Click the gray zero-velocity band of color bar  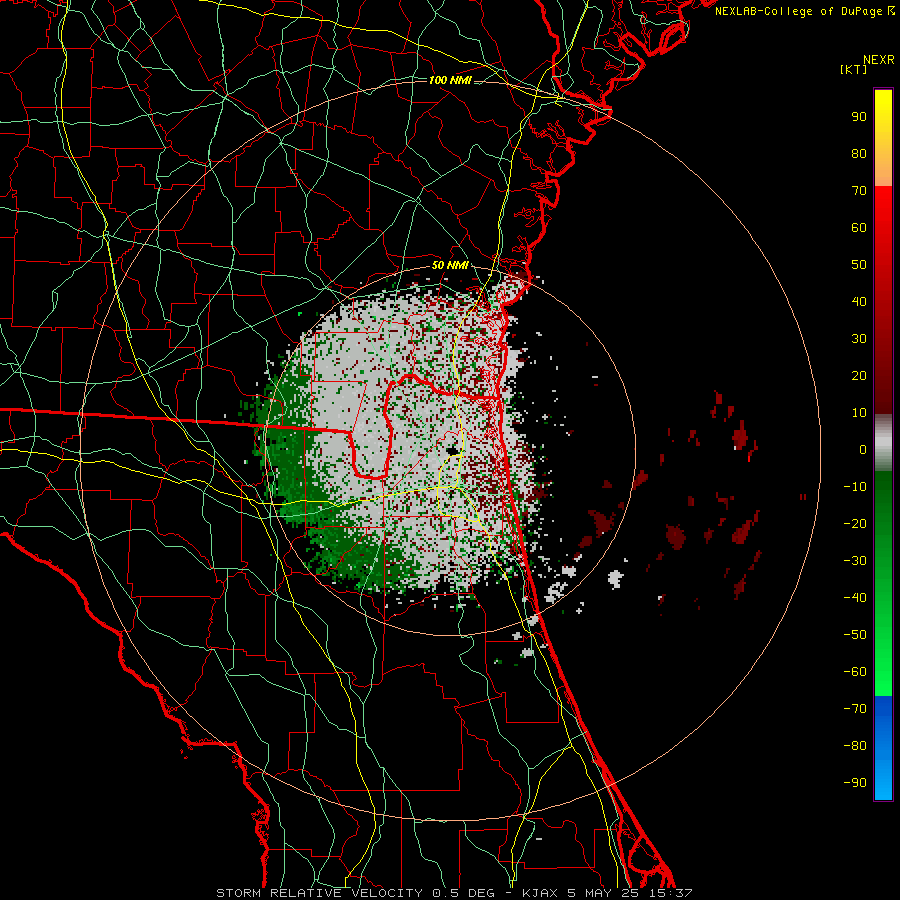click(883, 443)
